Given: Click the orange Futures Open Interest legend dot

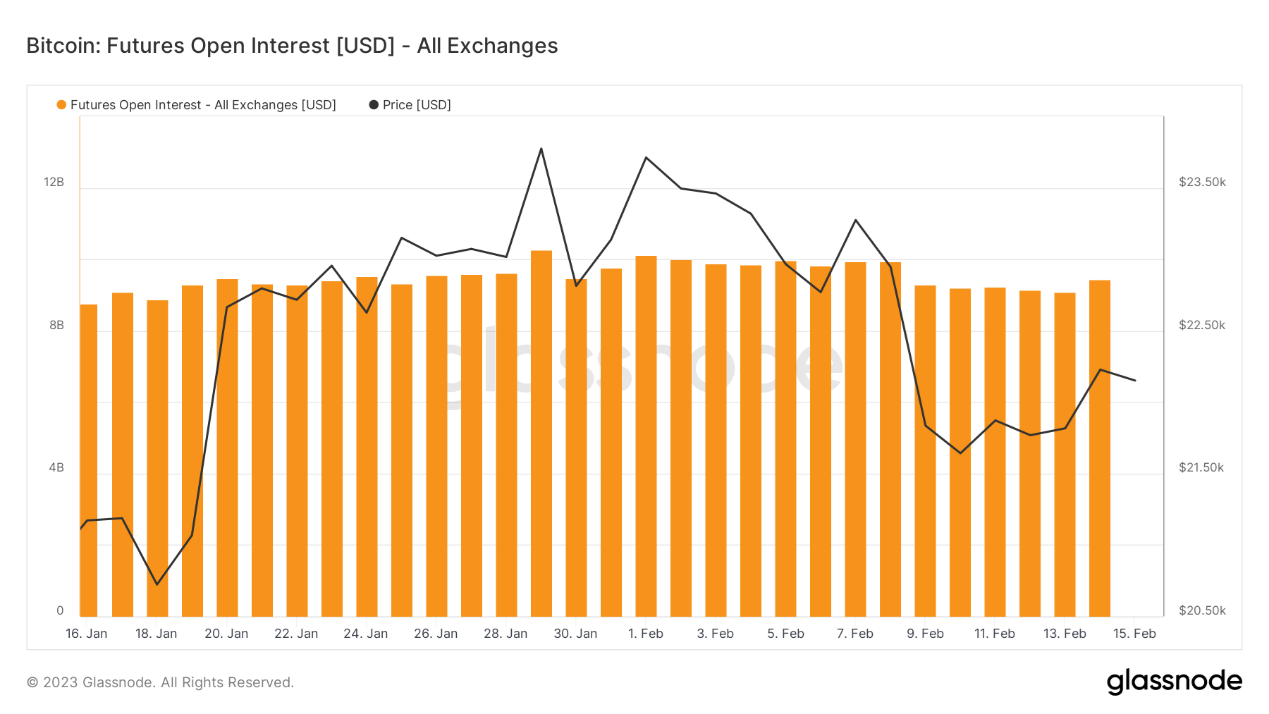Looking at the screenshot, I should point(60,104).
